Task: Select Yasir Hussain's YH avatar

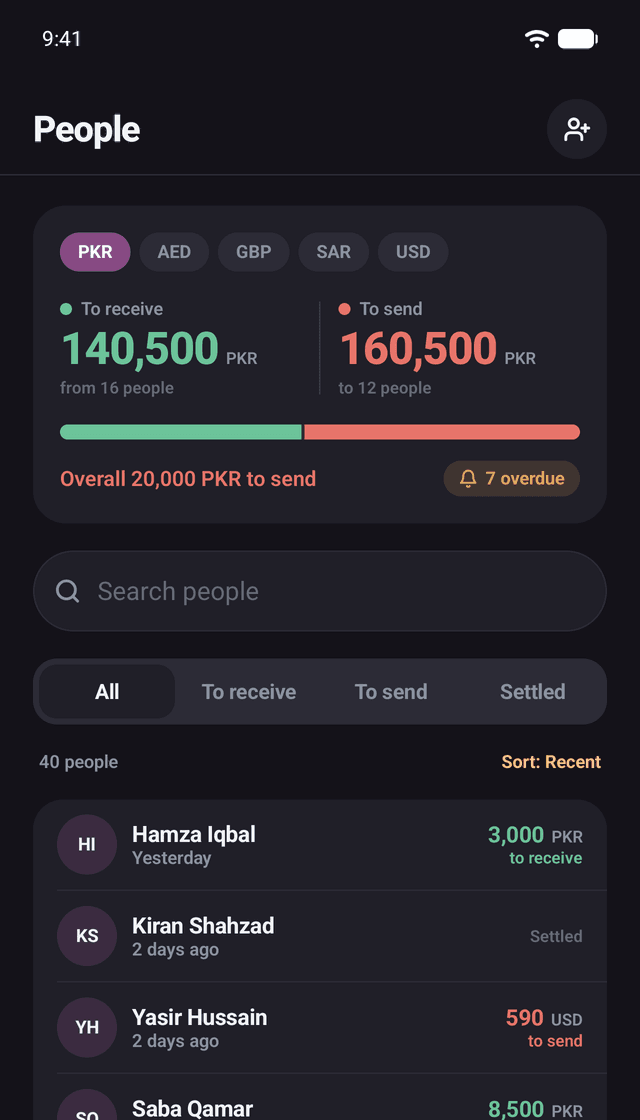Action: [x=87, y=1027]
